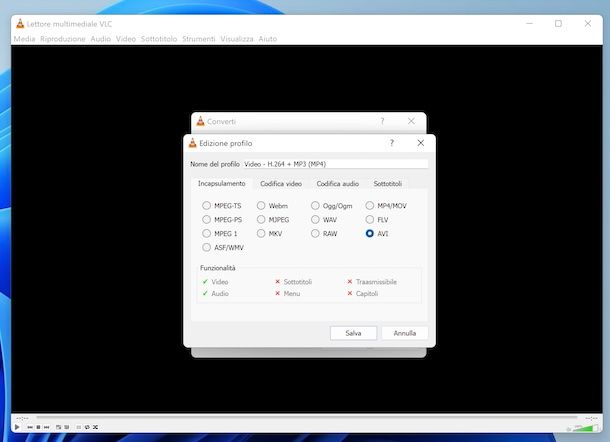Click the Trasmissibile feature label
Image resolution: width=610 pixels, height=442 pixels.
[376, 282]
